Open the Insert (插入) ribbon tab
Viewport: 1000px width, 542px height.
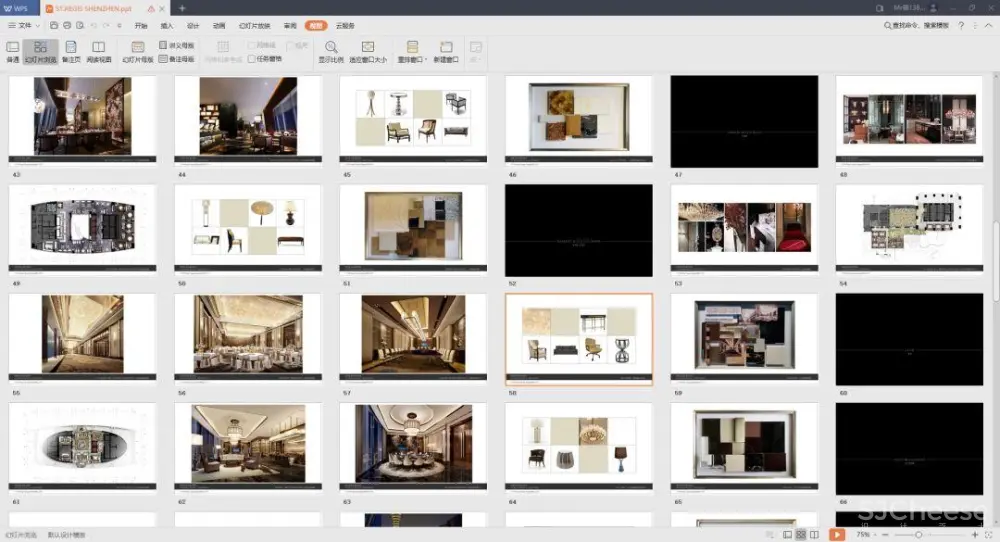(x=167, y=25)
